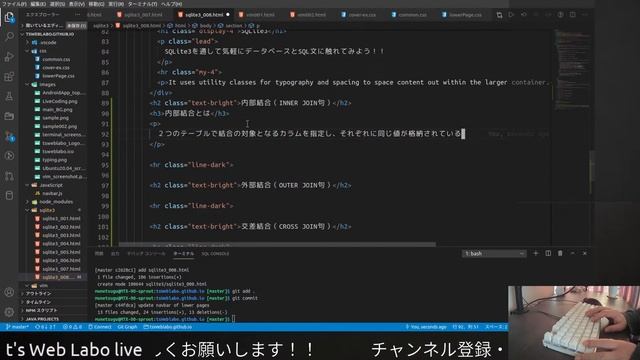Click the tswebbabo.github.io status bar item

pos(168,327)
